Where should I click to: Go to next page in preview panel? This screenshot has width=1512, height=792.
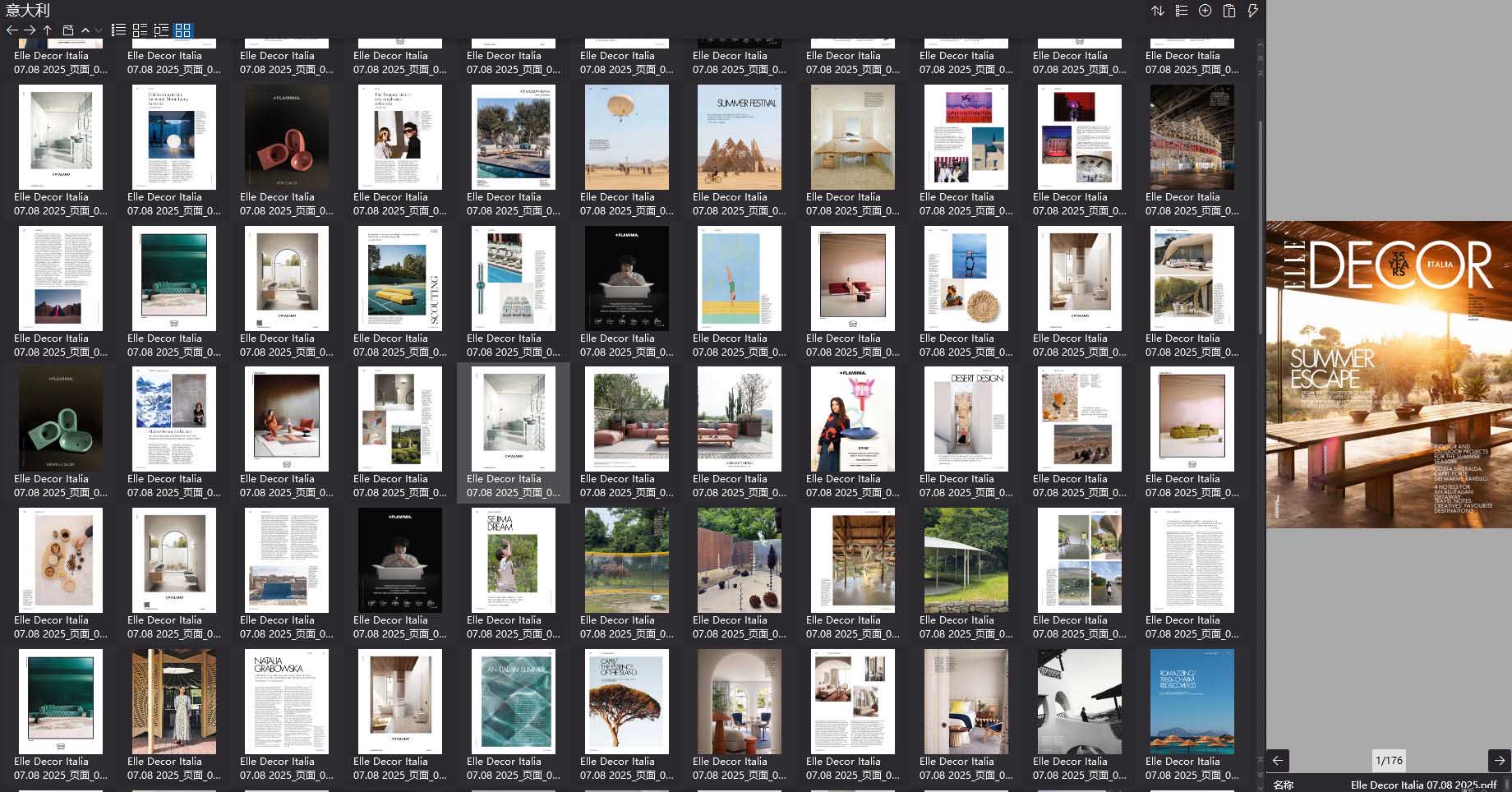click(1499, 760)
